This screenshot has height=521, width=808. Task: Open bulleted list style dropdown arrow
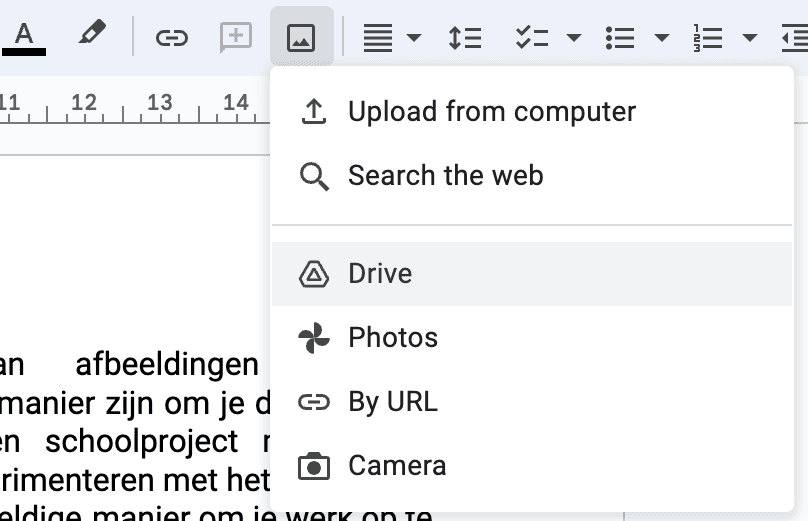point(662,38)
